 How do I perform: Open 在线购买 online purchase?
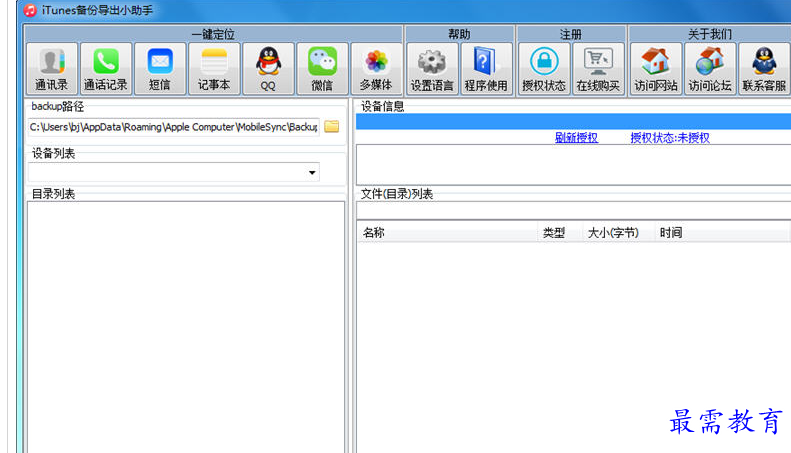[x=598, y=69]
